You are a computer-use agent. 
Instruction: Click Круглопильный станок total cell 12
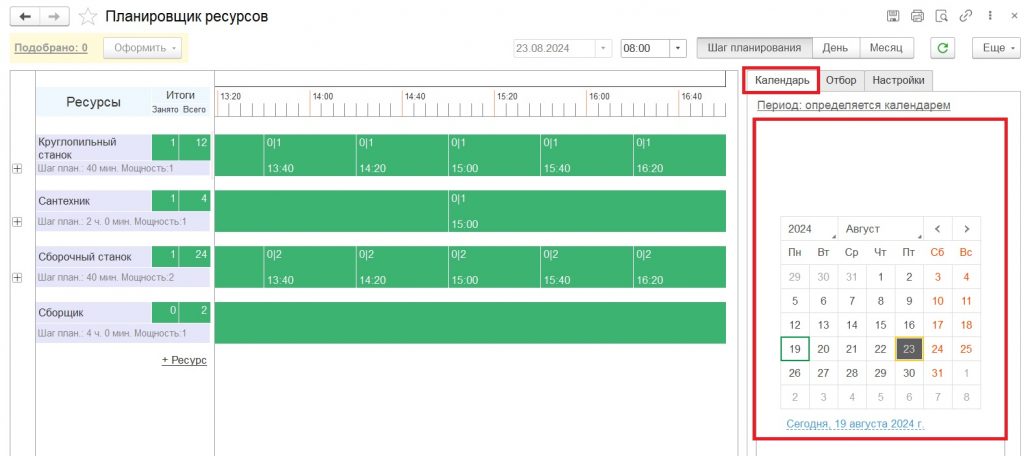pos(195,147)
